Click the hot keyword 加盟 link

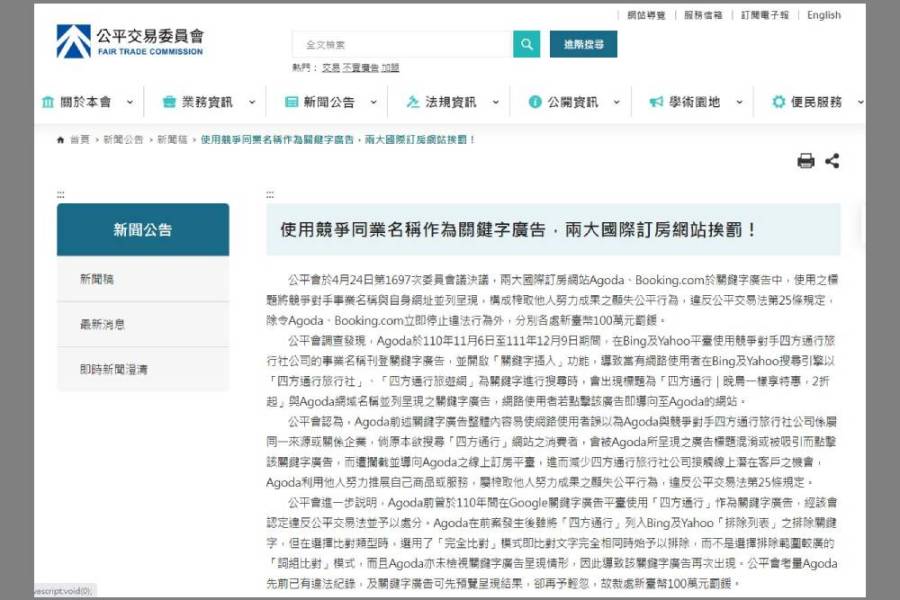pos(390,68)
